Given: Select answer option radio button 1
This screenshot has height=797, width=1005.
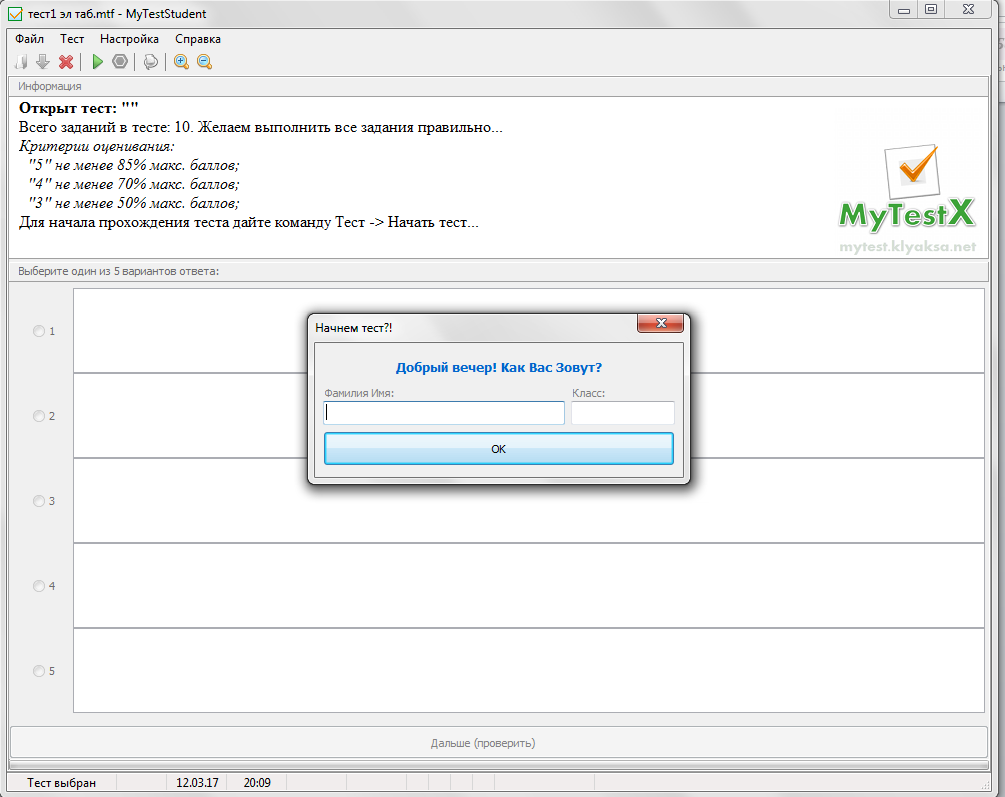Looking at the screenshot, I should click(38, 331).
